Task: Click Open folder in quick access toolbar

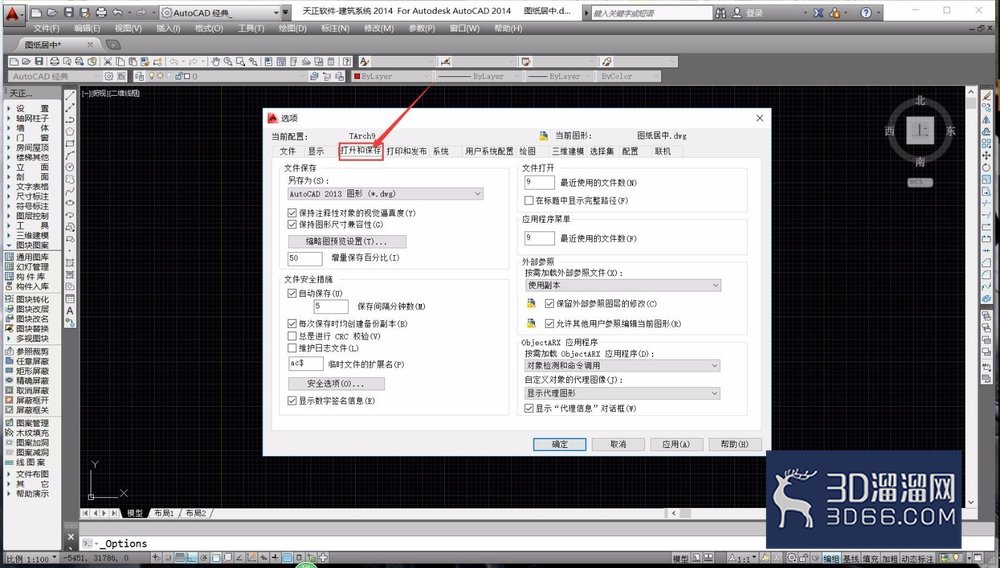Action: (52, 12)
